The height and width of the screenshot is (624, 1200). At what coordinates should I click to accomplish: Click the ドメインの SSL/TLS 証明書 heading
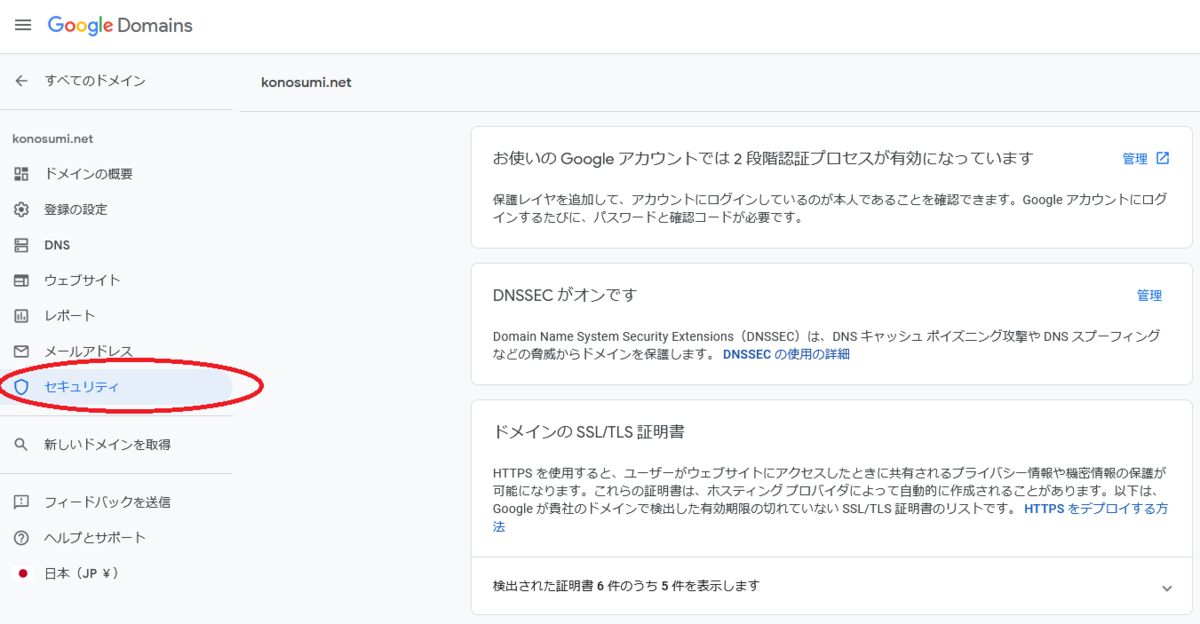pyautogui.click(x=589, y=432)
